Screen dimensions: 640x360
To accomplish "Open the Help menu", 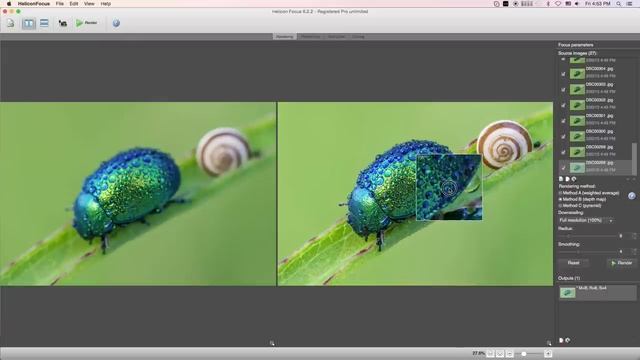I will pyautogui.click(x=106, y=4).
